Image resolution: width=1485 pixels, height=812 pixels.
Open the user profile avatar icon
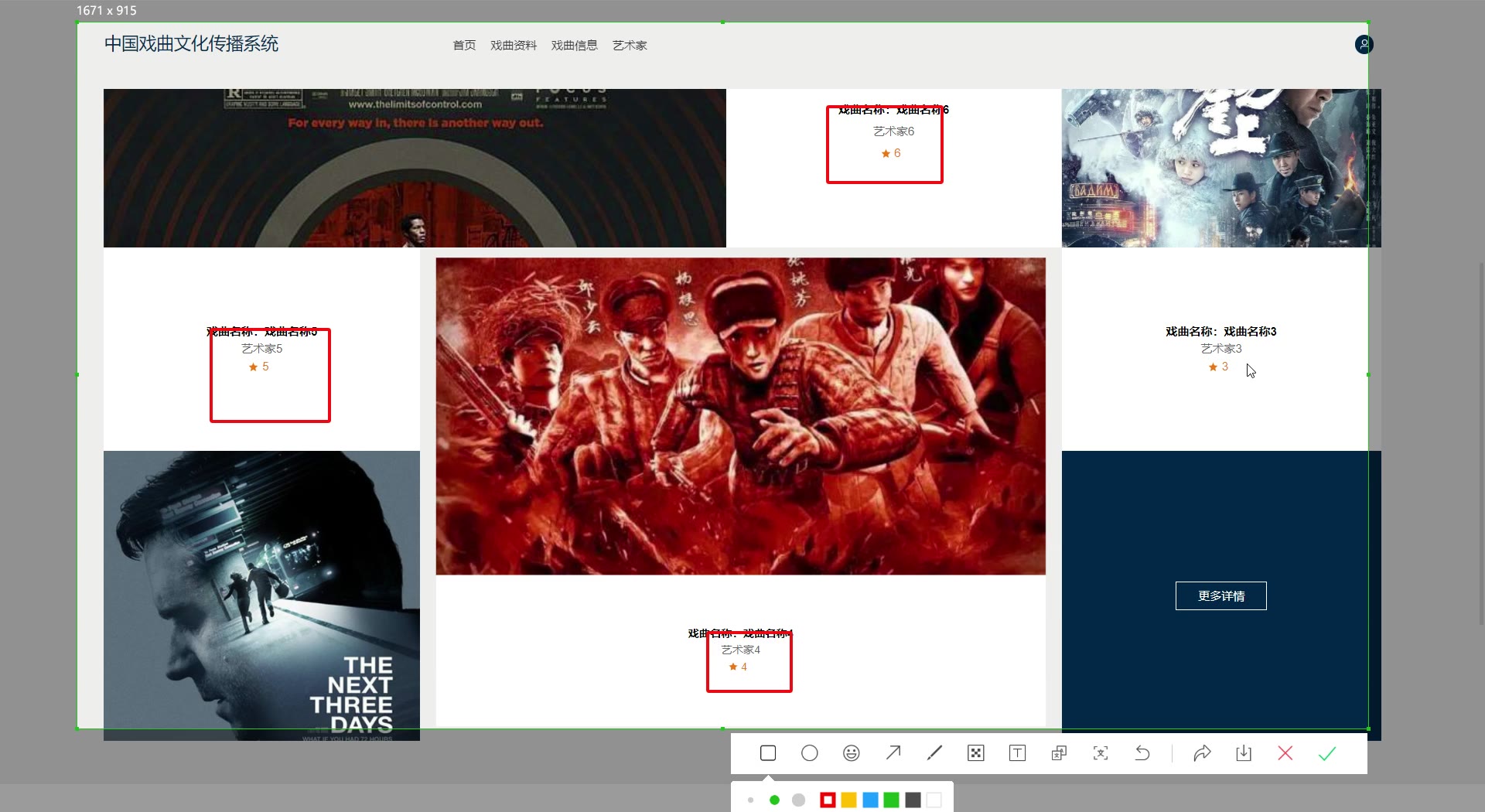(1364, 45)
